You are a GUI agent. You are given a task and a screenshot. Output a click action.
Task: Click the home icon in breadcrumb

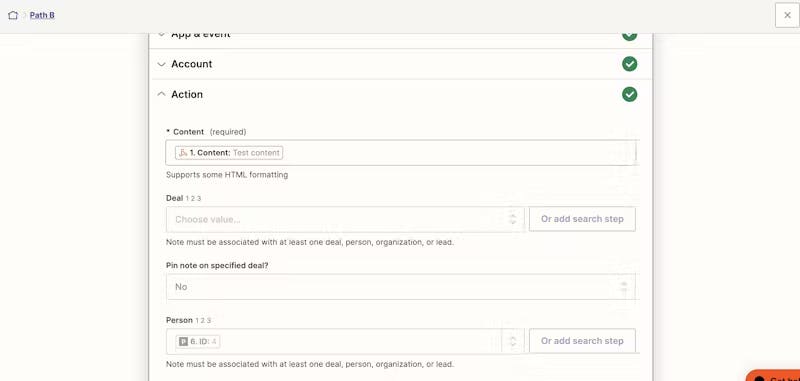pos(13,15)
